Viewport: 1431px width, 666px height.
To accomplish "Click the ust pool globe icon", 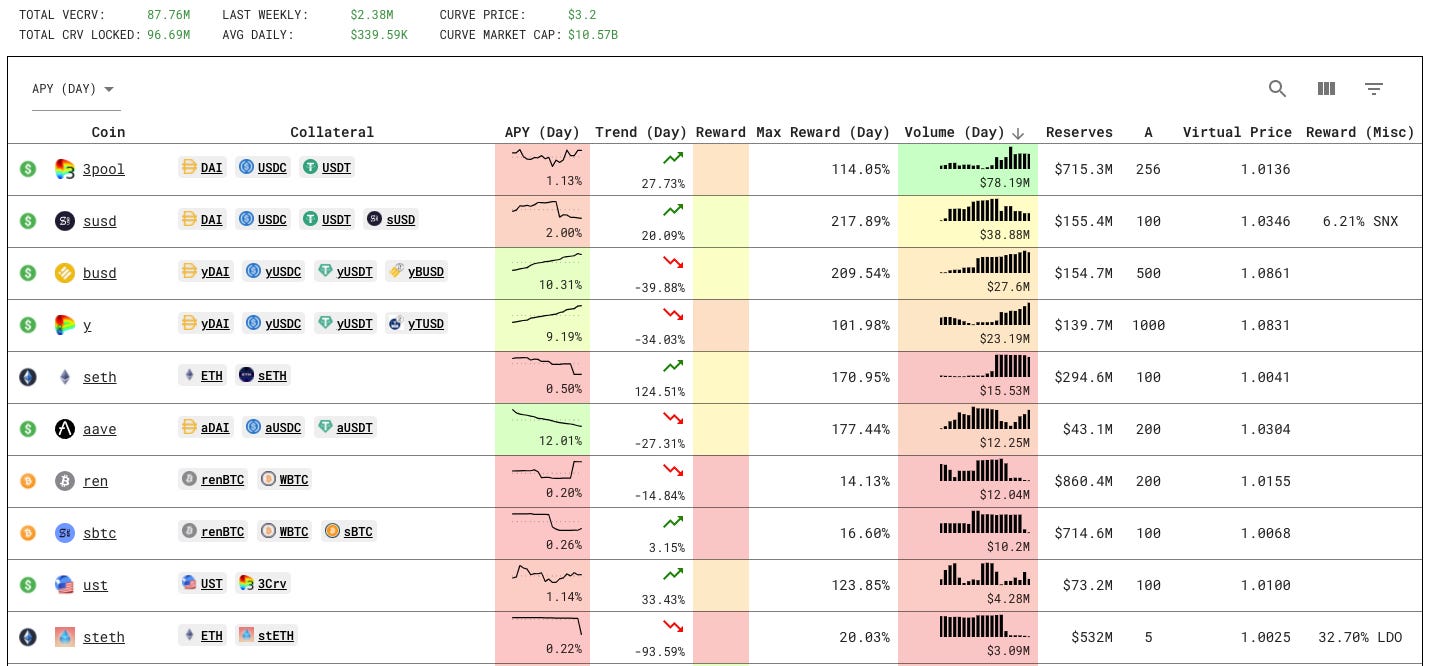I will (65, 584).
